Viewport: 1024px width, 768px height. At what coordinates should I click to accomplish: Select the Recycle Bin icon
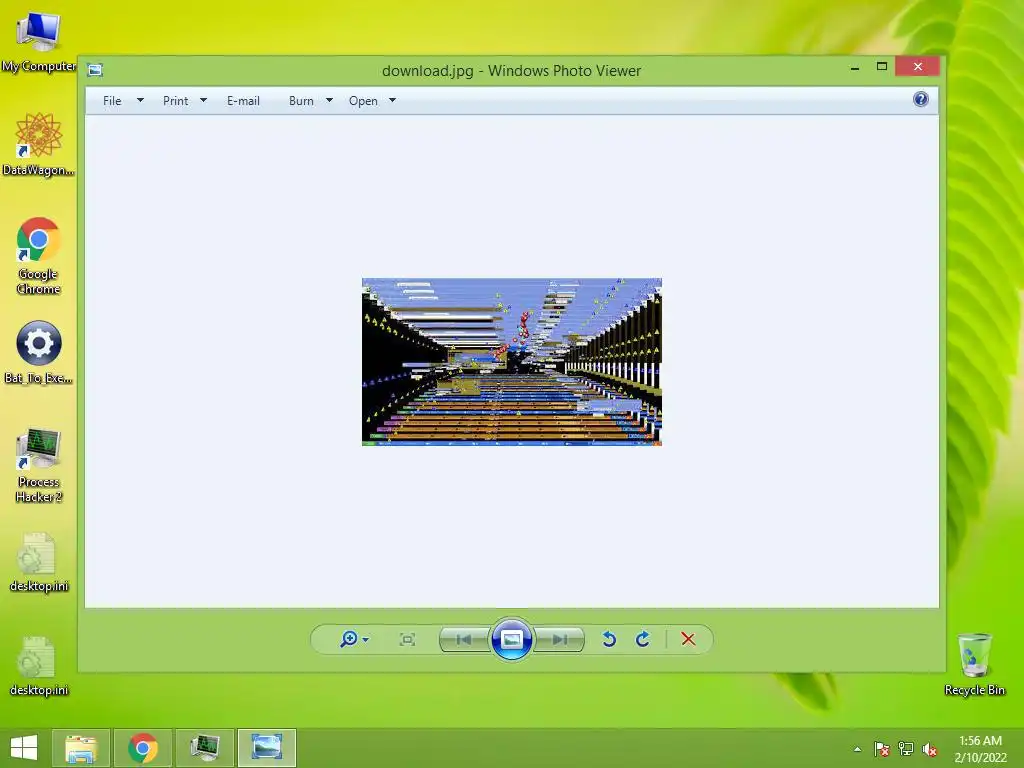974,664
